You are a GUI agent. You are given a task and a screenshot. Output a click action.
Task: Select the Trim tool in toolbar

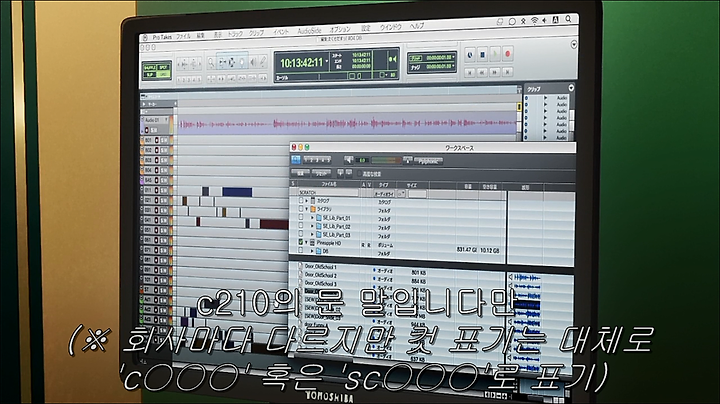222,62
